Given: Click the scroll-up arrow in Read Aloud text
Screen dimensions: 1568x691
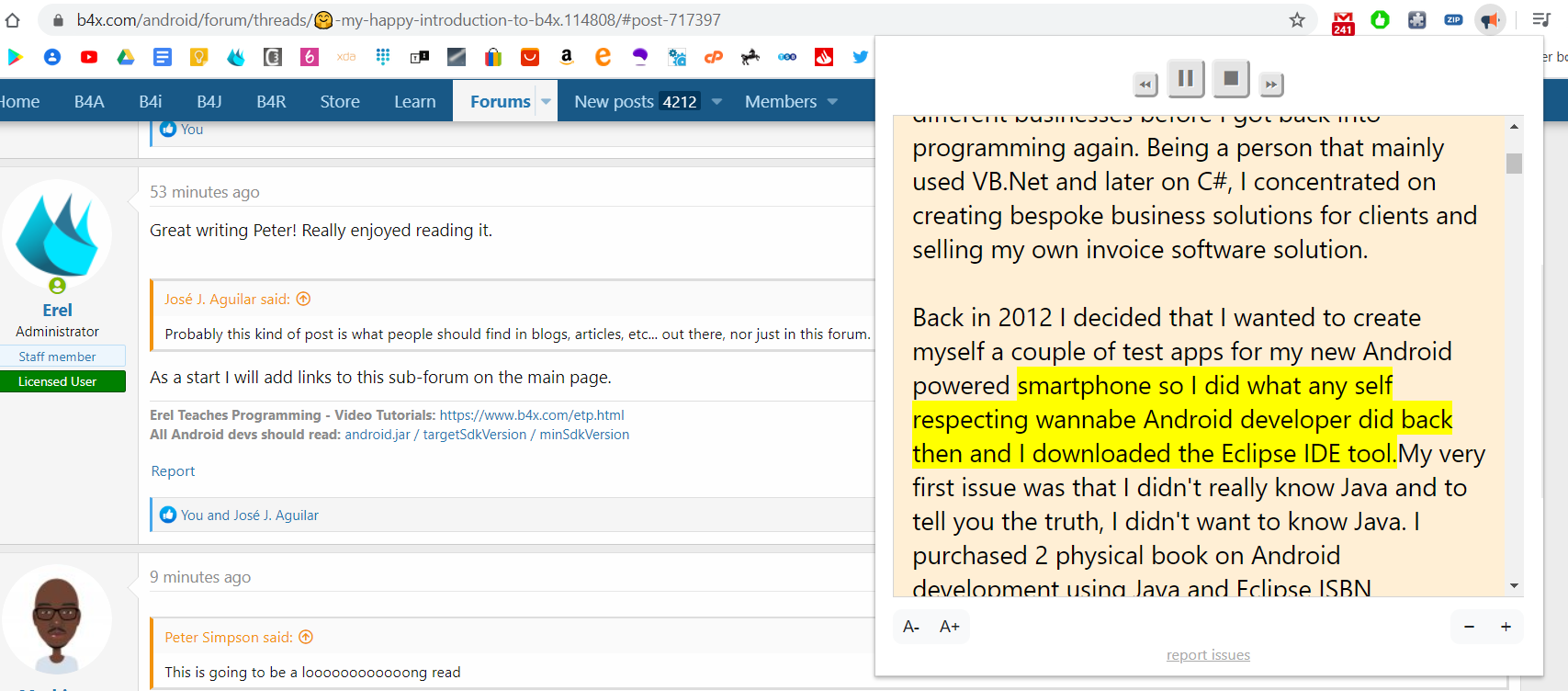Looking at the screenshot, I should (x=1514, y=126).
